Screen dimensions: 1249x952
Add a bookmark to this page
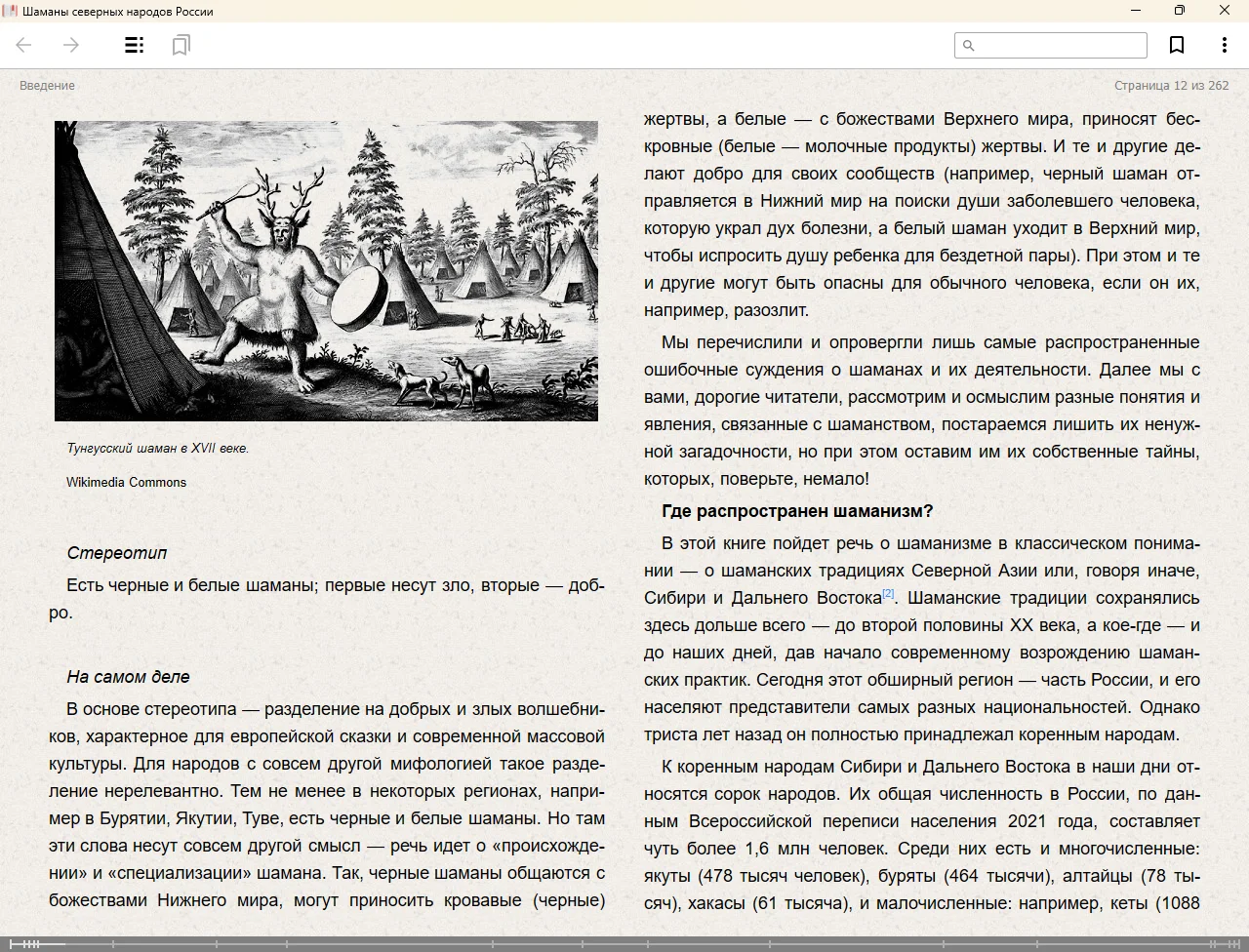(x=1177, y=45)
